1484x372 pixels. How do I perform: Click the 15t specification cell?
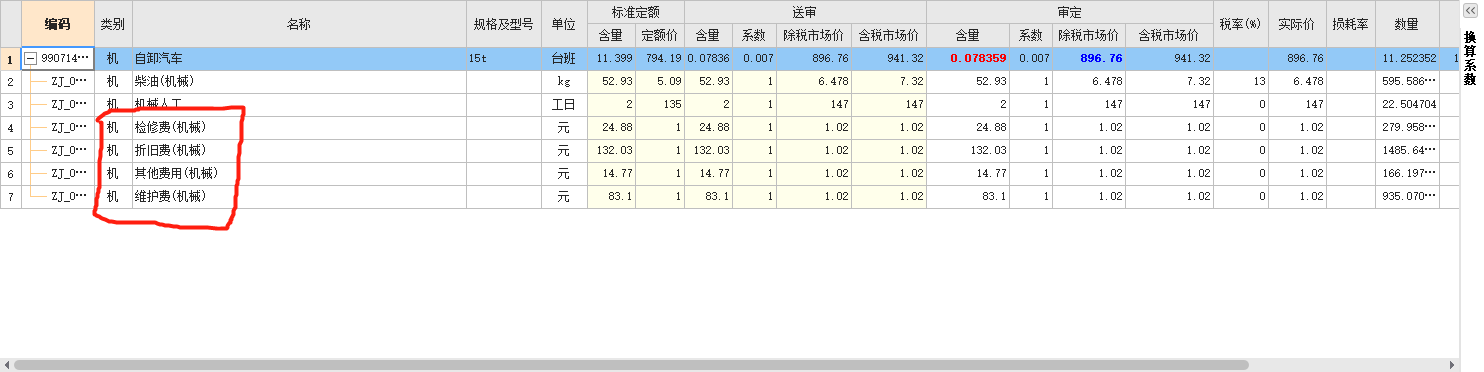(504, 59)
